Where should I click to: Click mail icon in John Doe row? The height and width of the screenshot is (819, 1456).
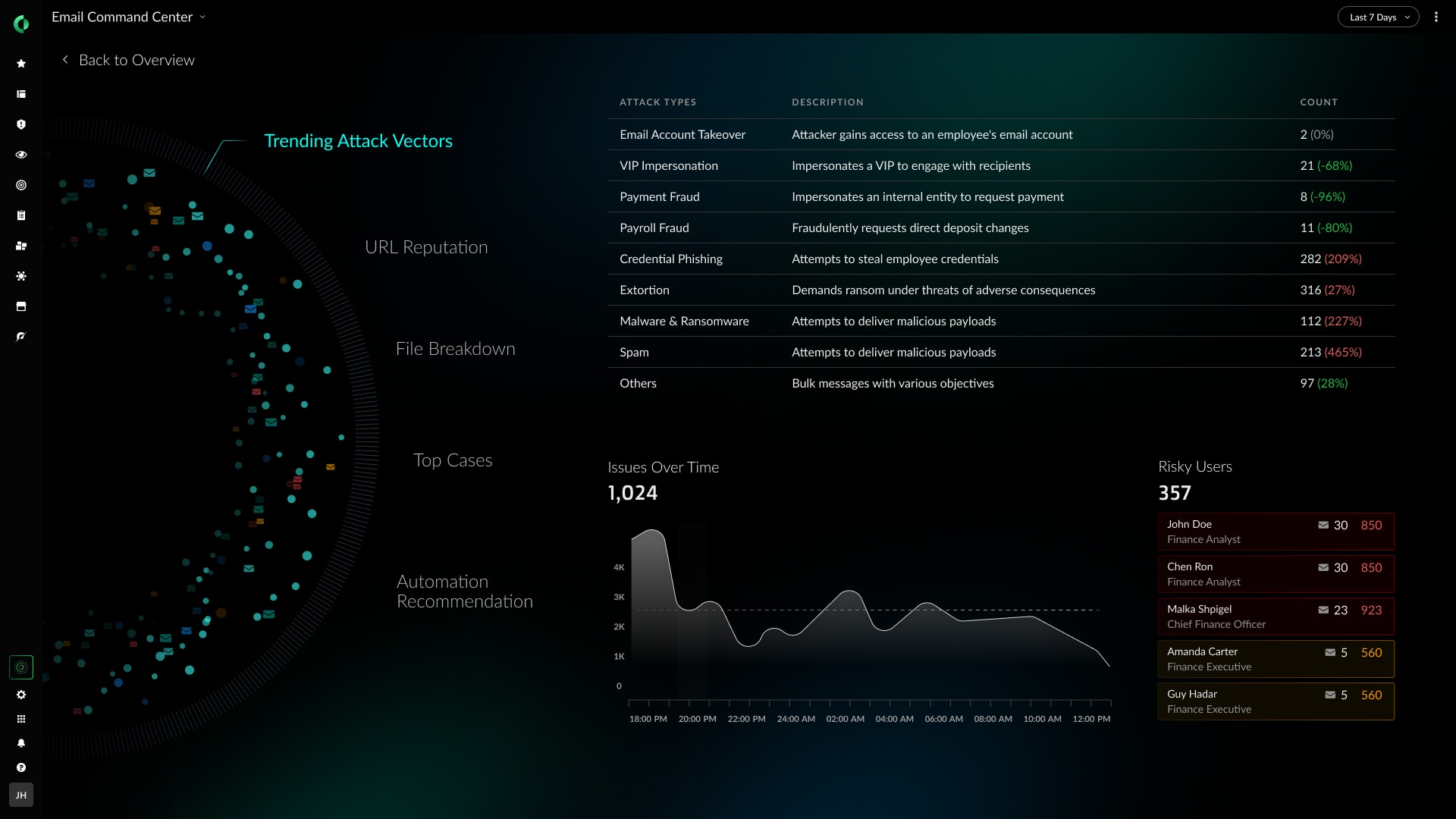tap(1323, 525)
